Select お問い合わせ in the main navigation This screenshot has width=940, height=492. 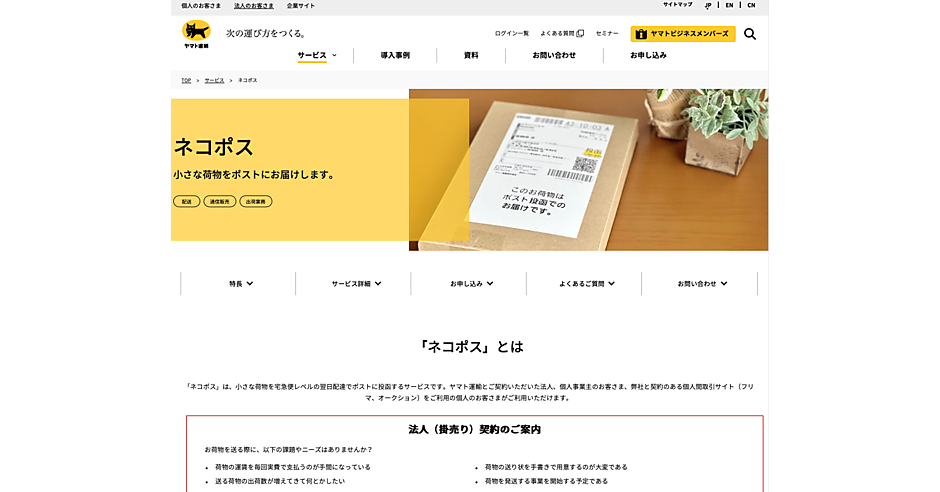click(554, 55)
